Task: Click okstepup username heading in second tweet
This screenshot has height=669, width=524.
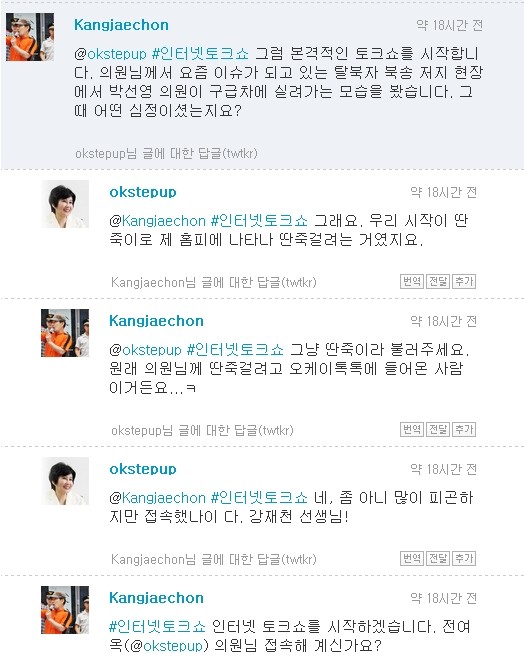Action: tap(143, 192)
